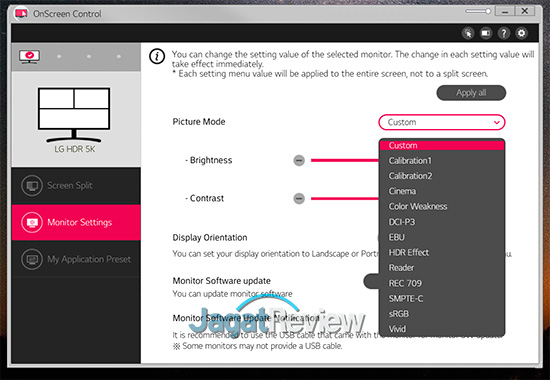Decrease Contrast with the minus button
550x380 pixels.
point(299,199)
